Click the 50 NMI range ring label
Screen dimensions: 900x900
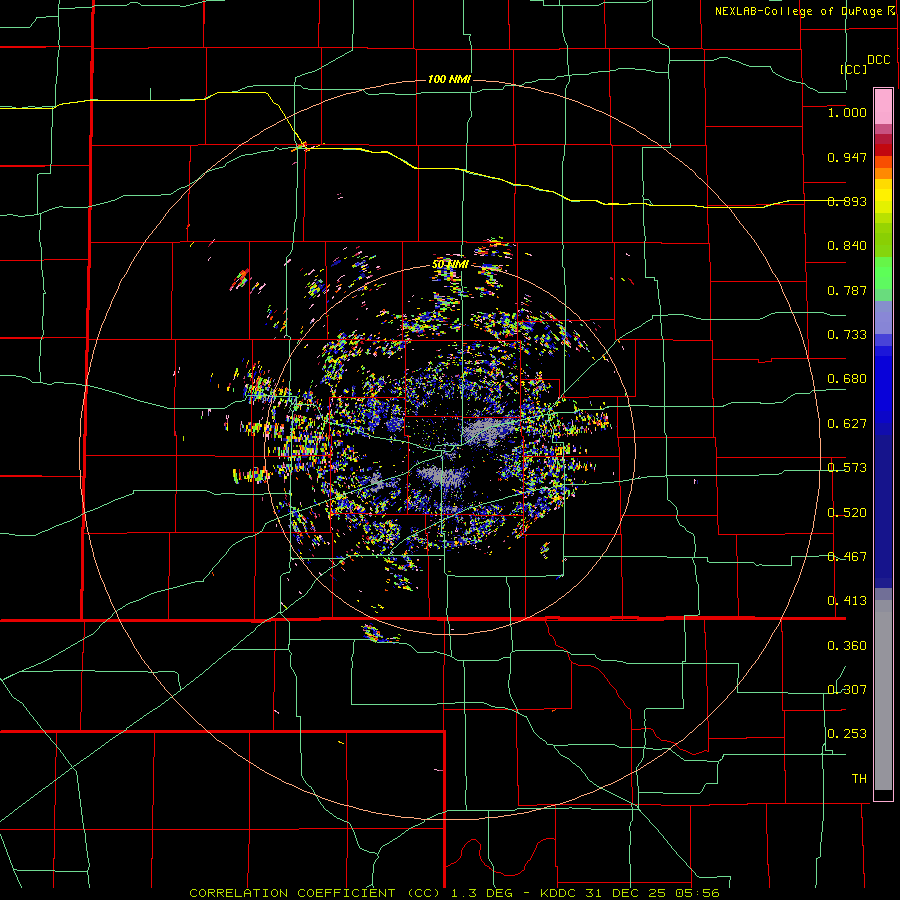click(x=450, y=265)
